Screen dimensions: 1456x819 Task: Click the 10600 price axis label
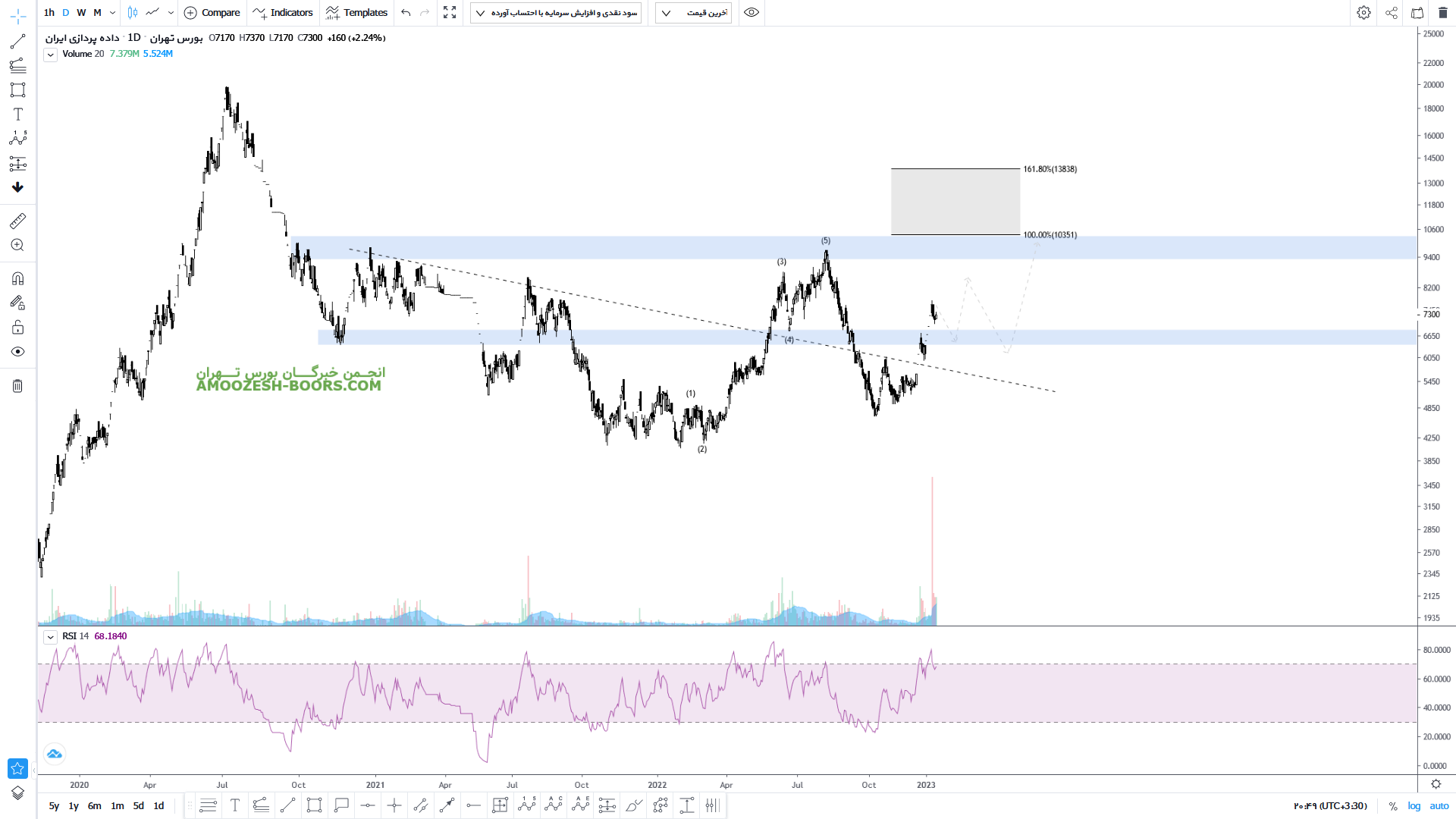pos(1433,230)
